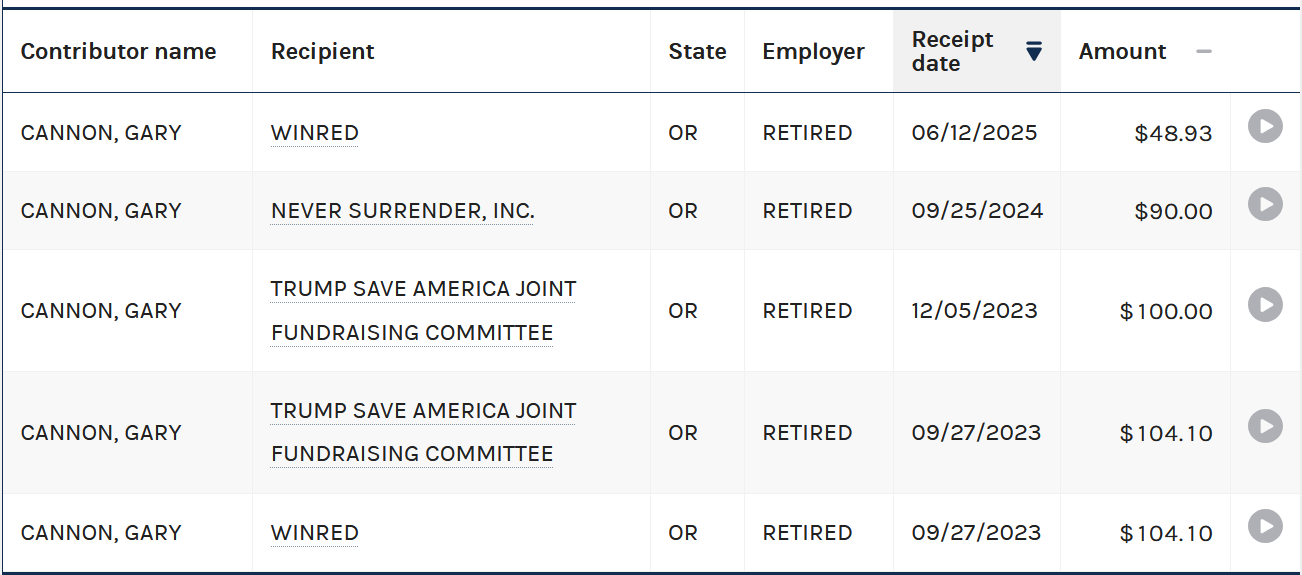The height and width of the screenshot is (575, 1302).
Task: Click the arrow icon beside the $104.10 Trump Save America row
Action: tap(1265, 426)
